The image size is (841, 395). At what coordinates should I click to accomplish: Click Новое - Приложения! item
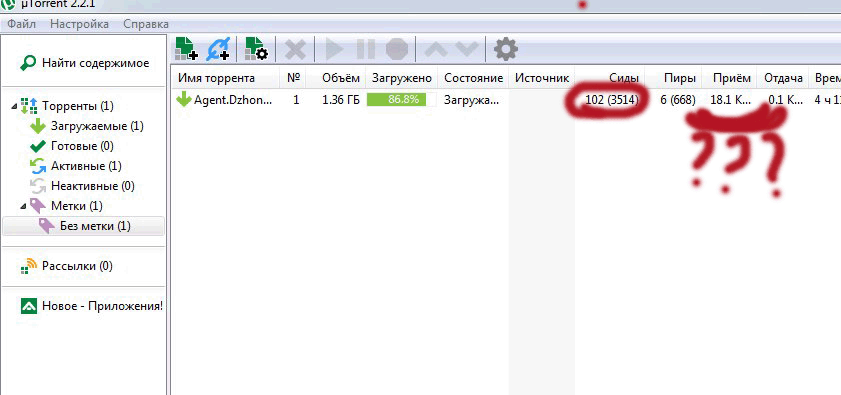click(102, 306)
